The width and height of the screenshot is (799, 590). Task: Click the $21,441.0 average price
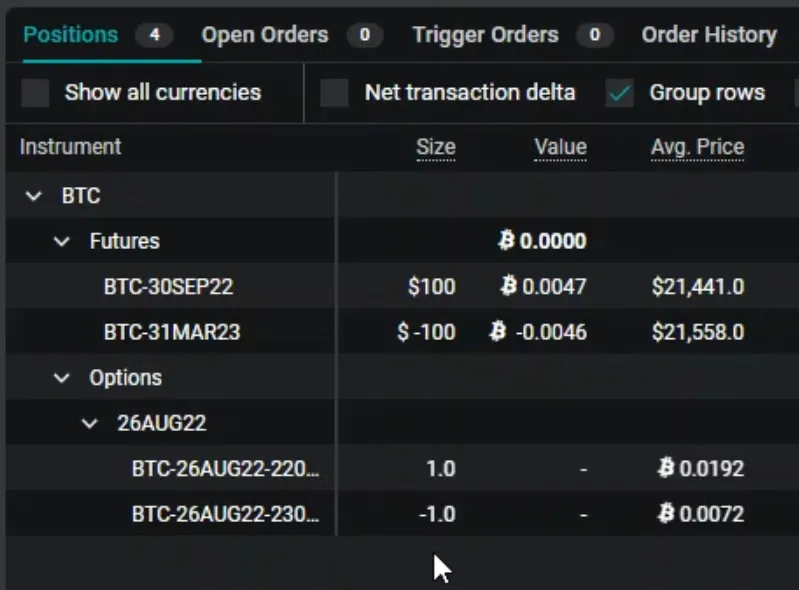(698, 286)
